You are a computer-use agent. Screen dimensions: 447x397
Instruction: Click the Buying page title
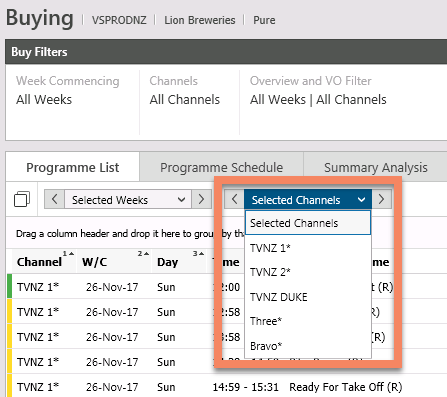click(x=40, y=18)
